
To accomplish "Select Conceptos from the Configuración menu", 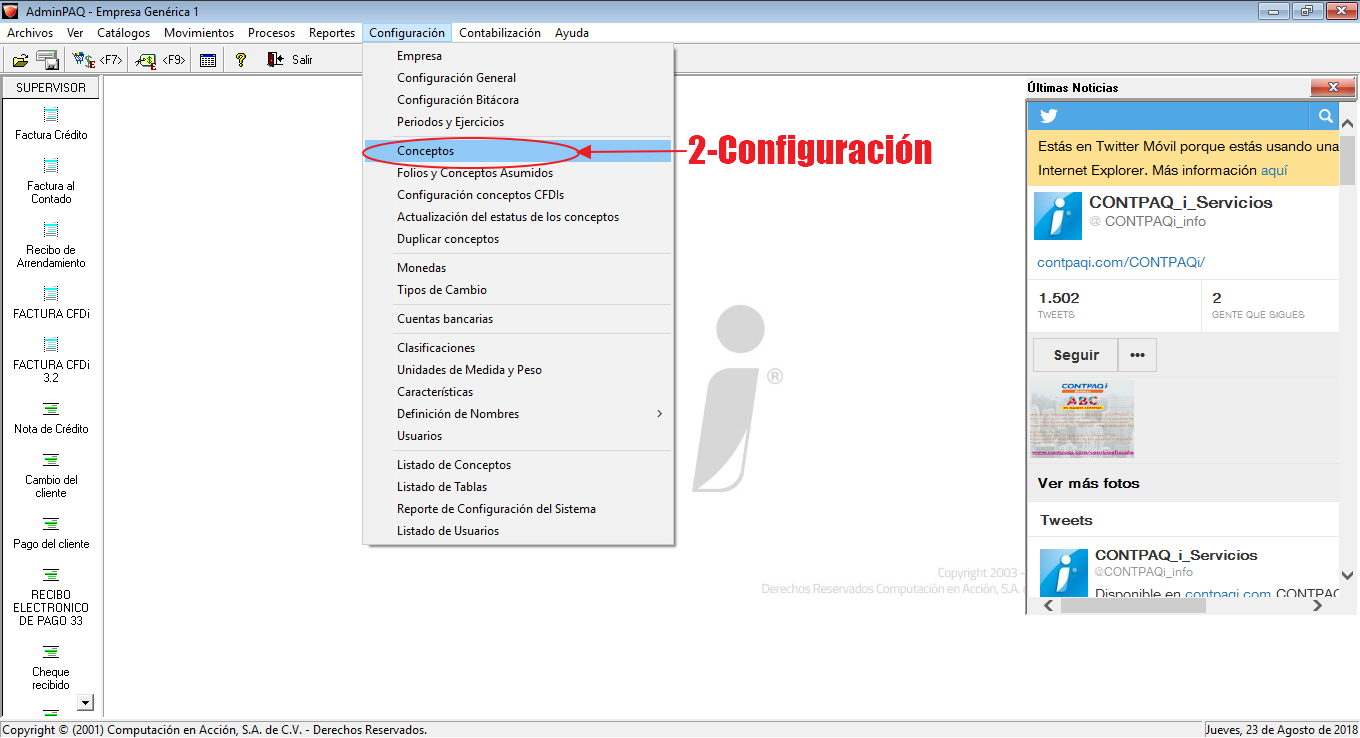I will pyautogui.click(x=425, y=151).
